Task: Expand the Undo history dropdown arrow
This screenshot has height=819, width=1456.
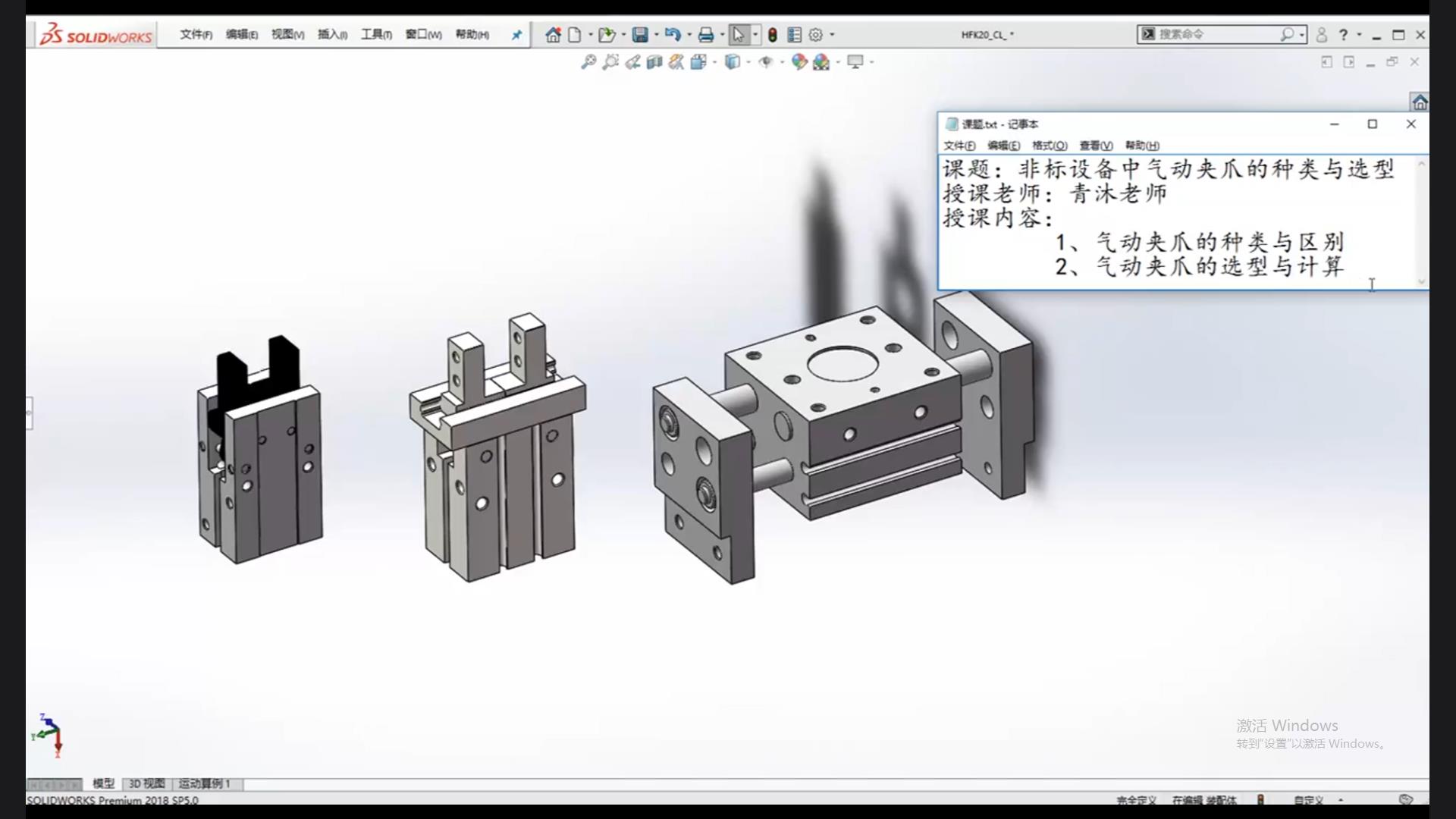Action: click(689, 35)
